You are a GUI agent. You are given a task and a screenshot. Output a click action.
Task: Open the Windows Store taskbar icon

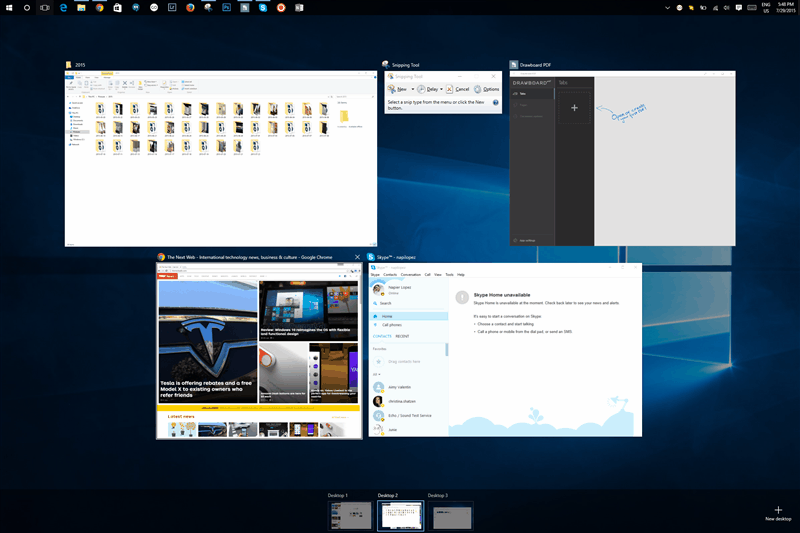click(117, 8)
